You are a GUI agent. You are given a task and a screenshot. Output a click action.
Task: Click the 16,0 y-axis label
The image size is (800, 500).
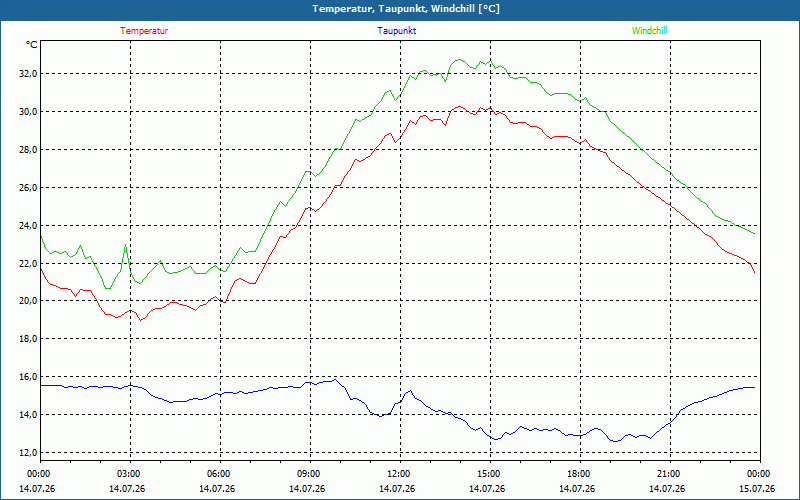28,377
